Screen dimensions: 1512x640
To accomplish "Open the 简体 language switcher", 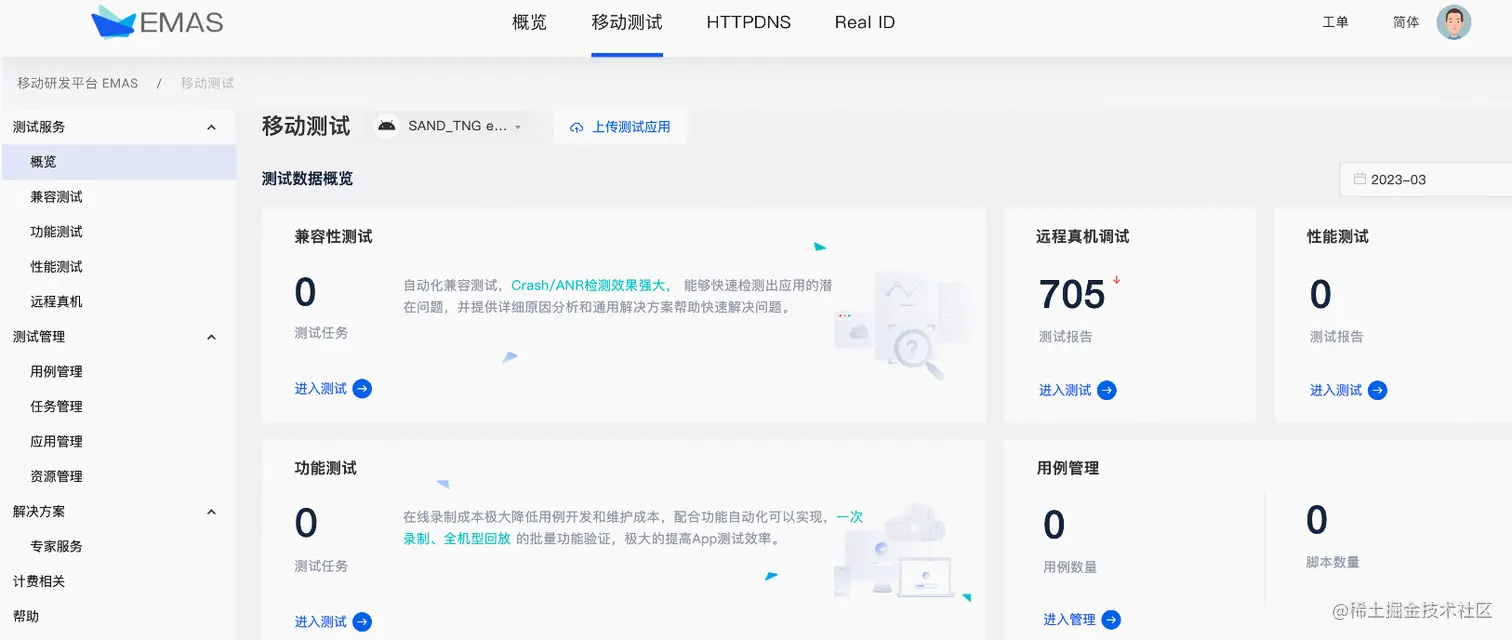I will point(1406,22).
